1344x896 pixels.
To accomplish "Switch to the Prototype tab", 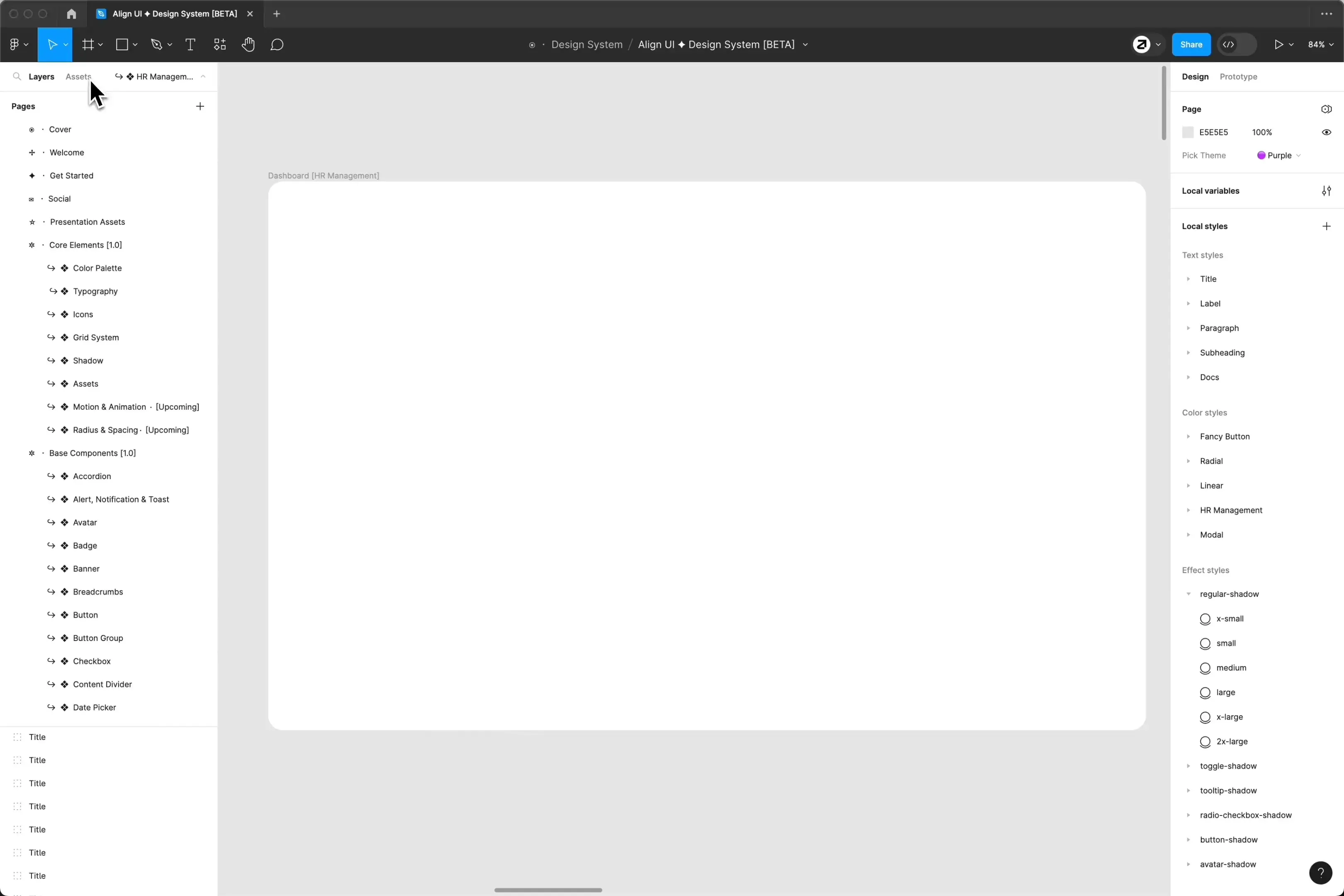I will click(x=1238, y=77).
